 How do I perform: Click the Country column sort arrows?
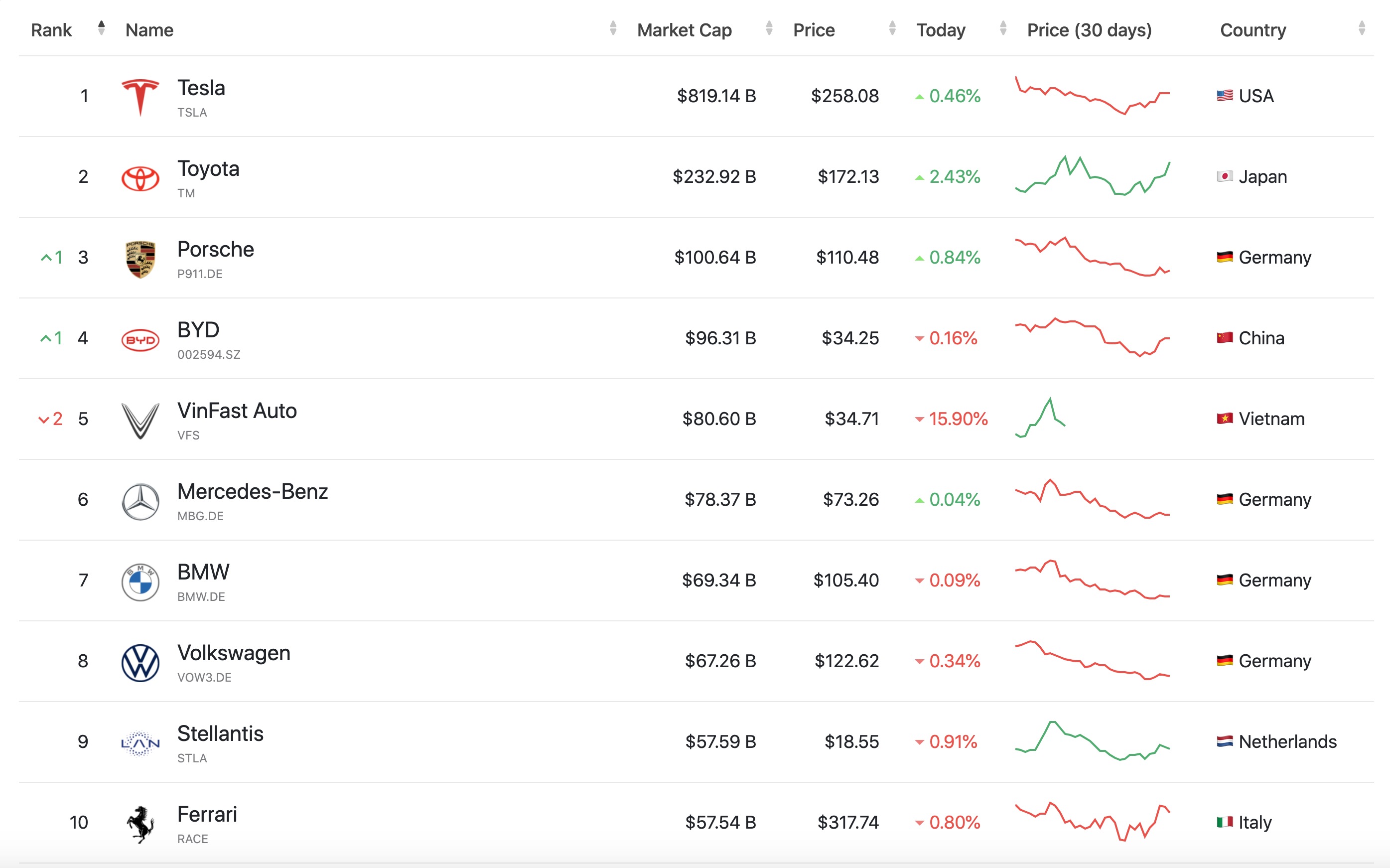[1361, 28]
